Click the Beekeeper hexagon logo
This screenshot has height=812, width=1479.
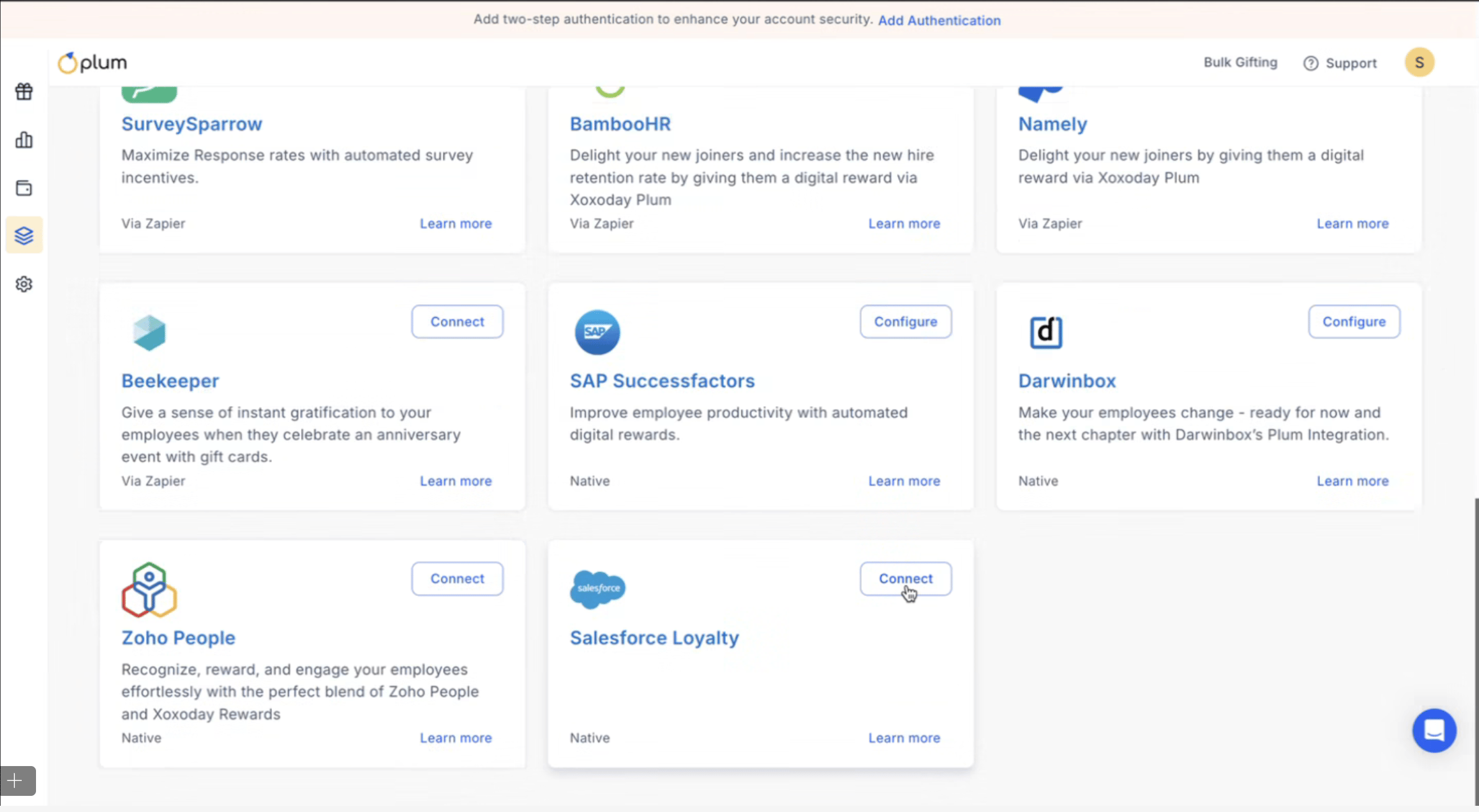coord(149,333)
